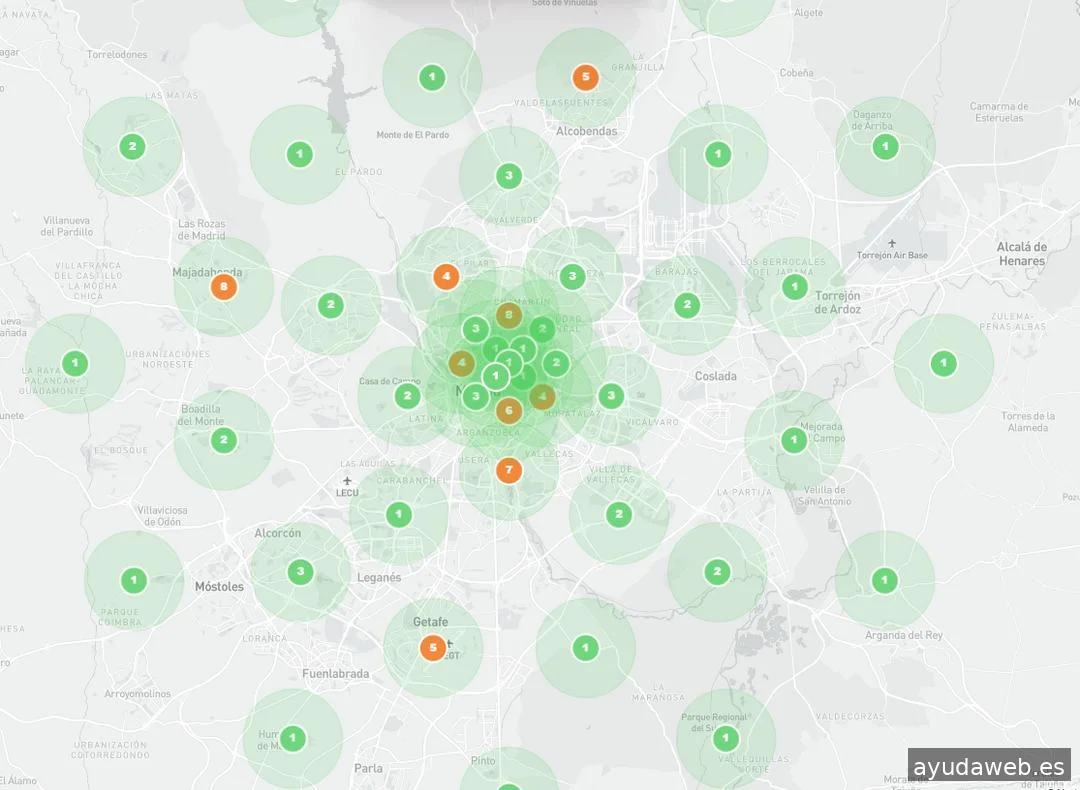Open the green 2 cluster below Barajas
1080x790 pixels.
pyautogui.click(x=686, y=306)
